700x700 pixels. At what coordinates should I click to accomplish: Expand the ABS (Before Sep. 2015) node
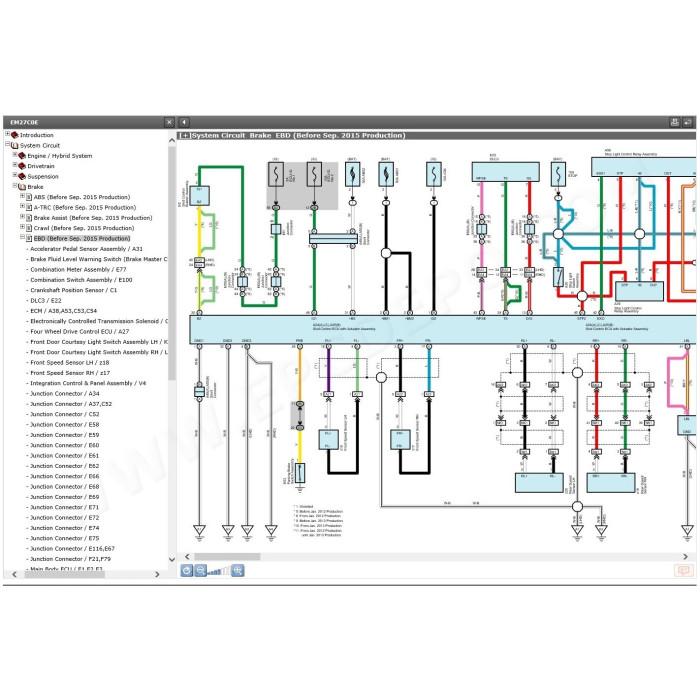coord(22,196)
